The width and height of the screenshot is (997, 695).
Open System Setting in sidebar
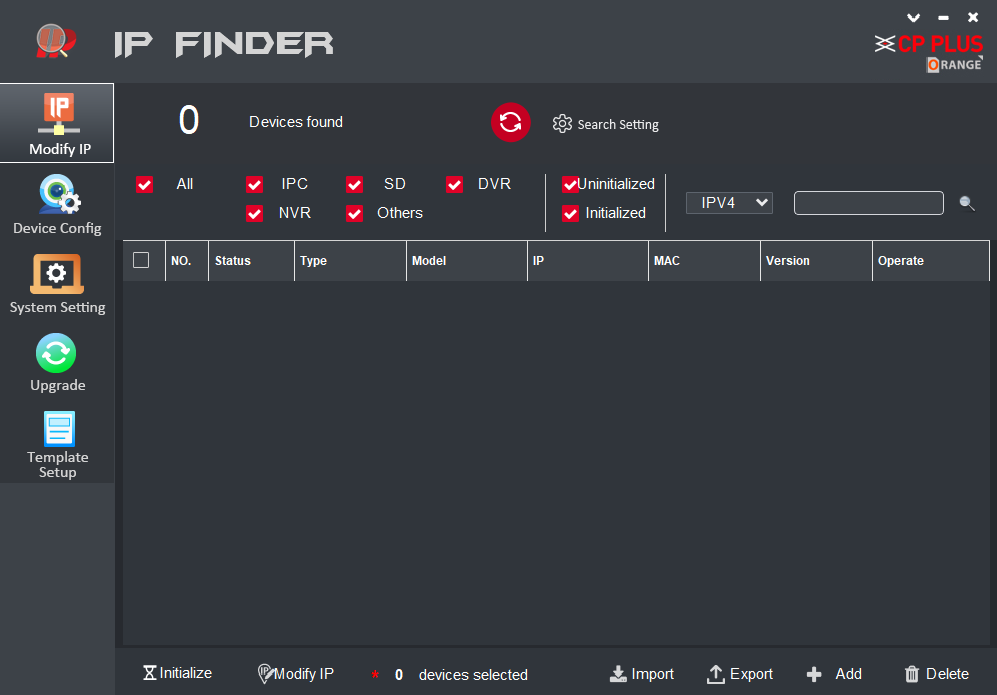coord(57,284)
